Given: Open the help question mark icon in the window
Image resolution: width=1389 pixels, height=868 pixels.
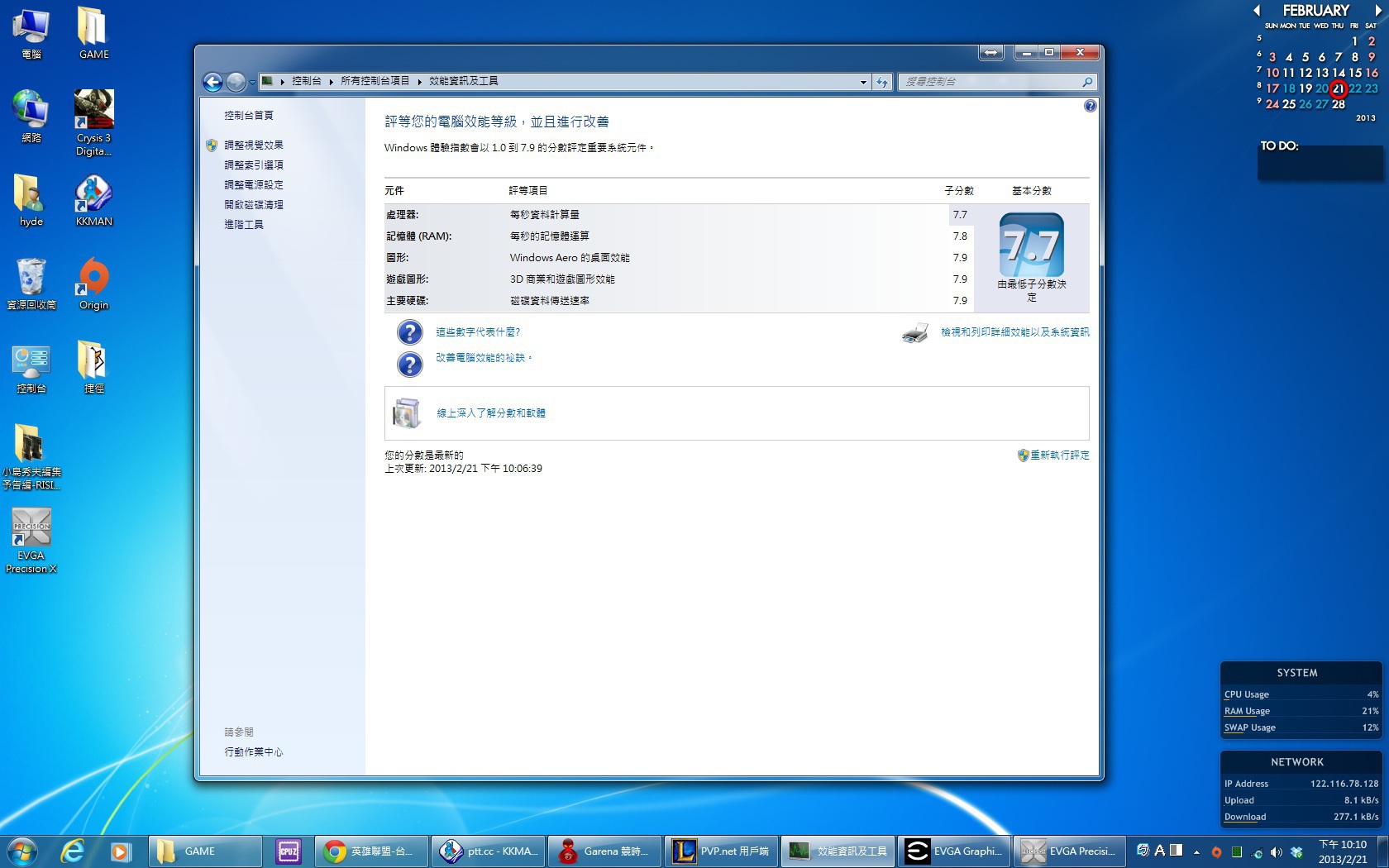Looking at the screenshot, I should coord(1090,106).
